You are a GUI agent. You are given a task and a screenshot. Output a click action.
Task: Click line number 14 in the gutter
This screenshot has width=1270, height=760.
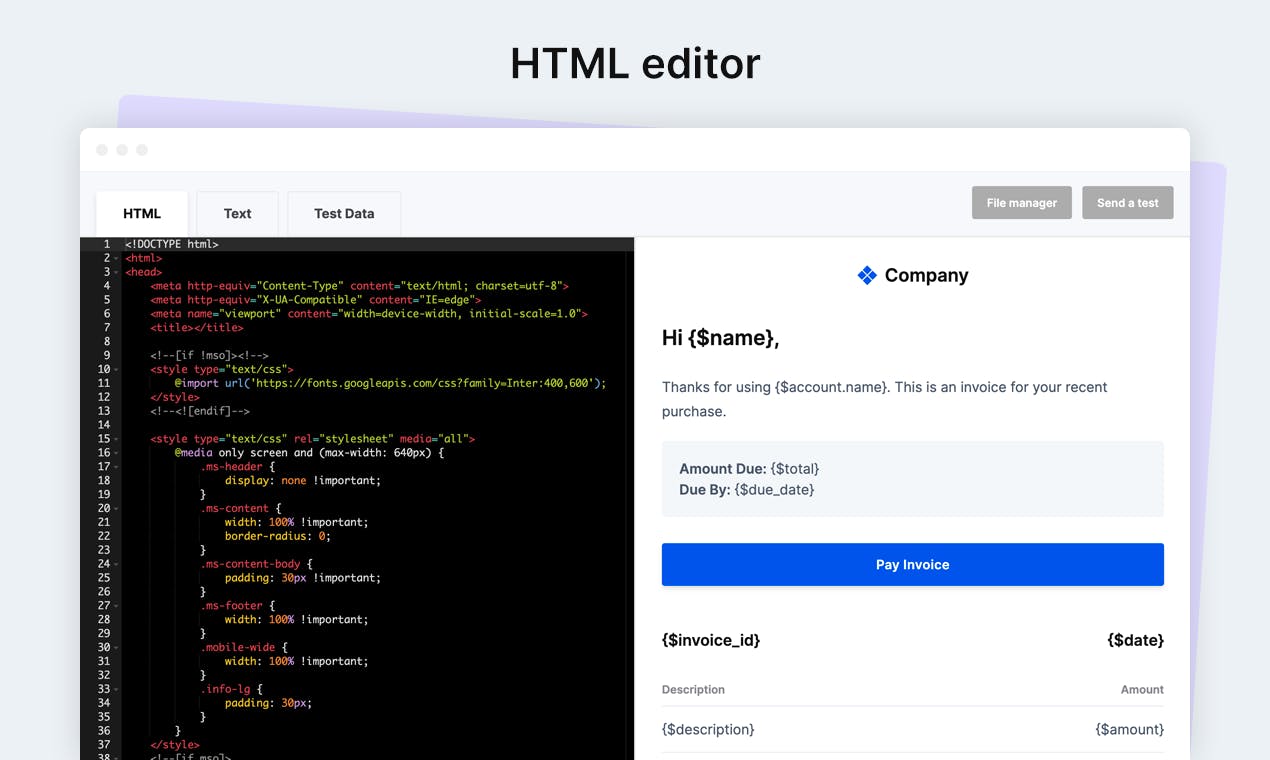pyautogui.click(x=103, y=425)
